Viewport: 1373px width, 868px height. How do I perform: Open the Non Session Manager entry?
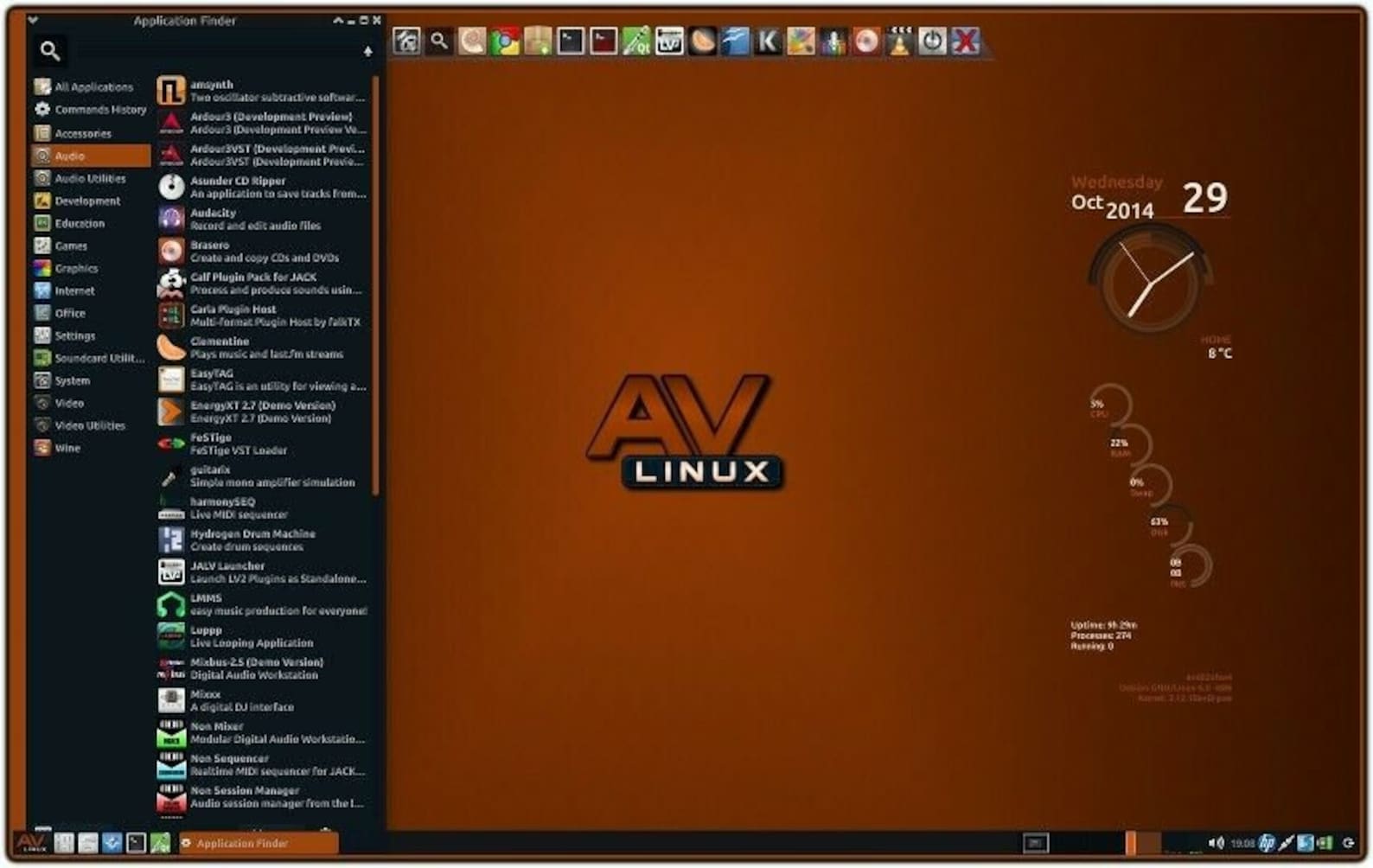[264, 797]
